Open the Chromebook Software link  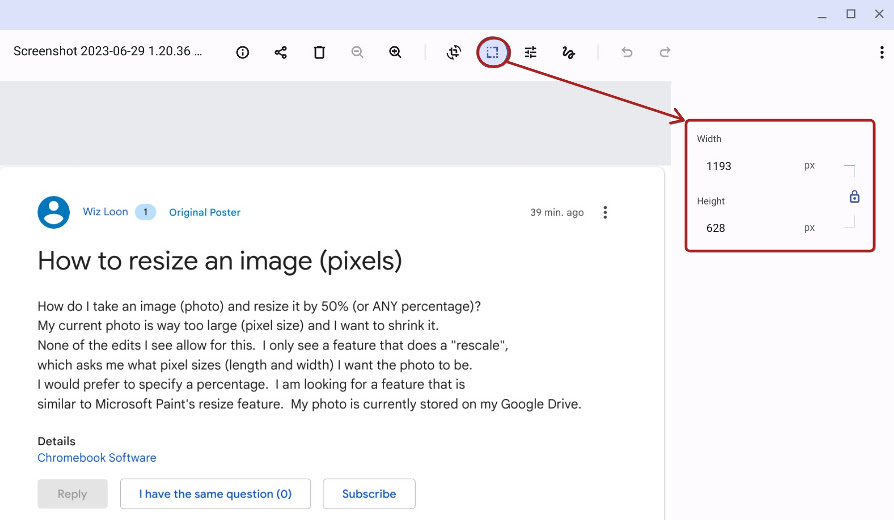pyautogui.click(x=97, y=458)
